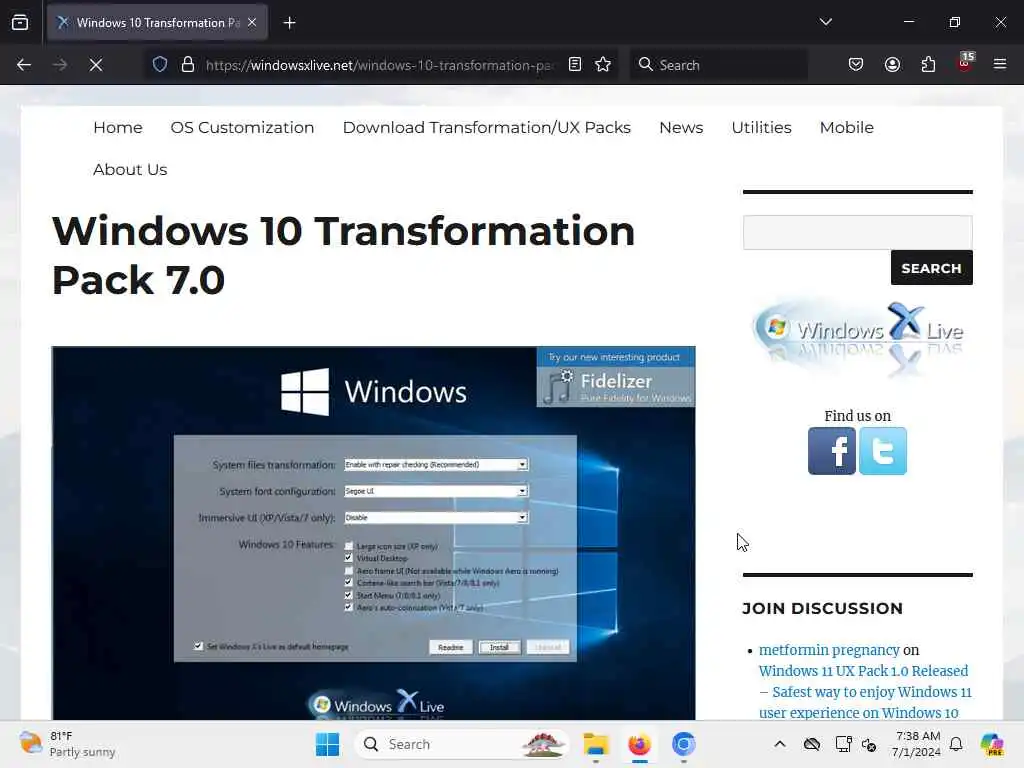Viewport: 1024px width, 768px height.
Task: Open the Copilot preview icon
Action: (992, 744)
